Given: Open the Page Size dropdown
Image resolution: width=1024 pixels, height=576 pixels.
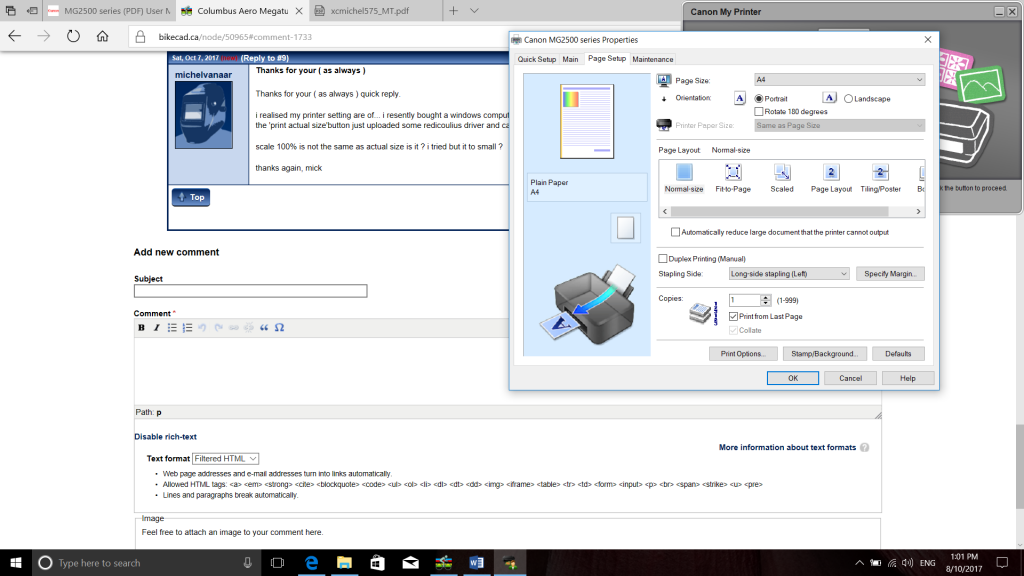Looking at the screenshot, I should 838,79.
